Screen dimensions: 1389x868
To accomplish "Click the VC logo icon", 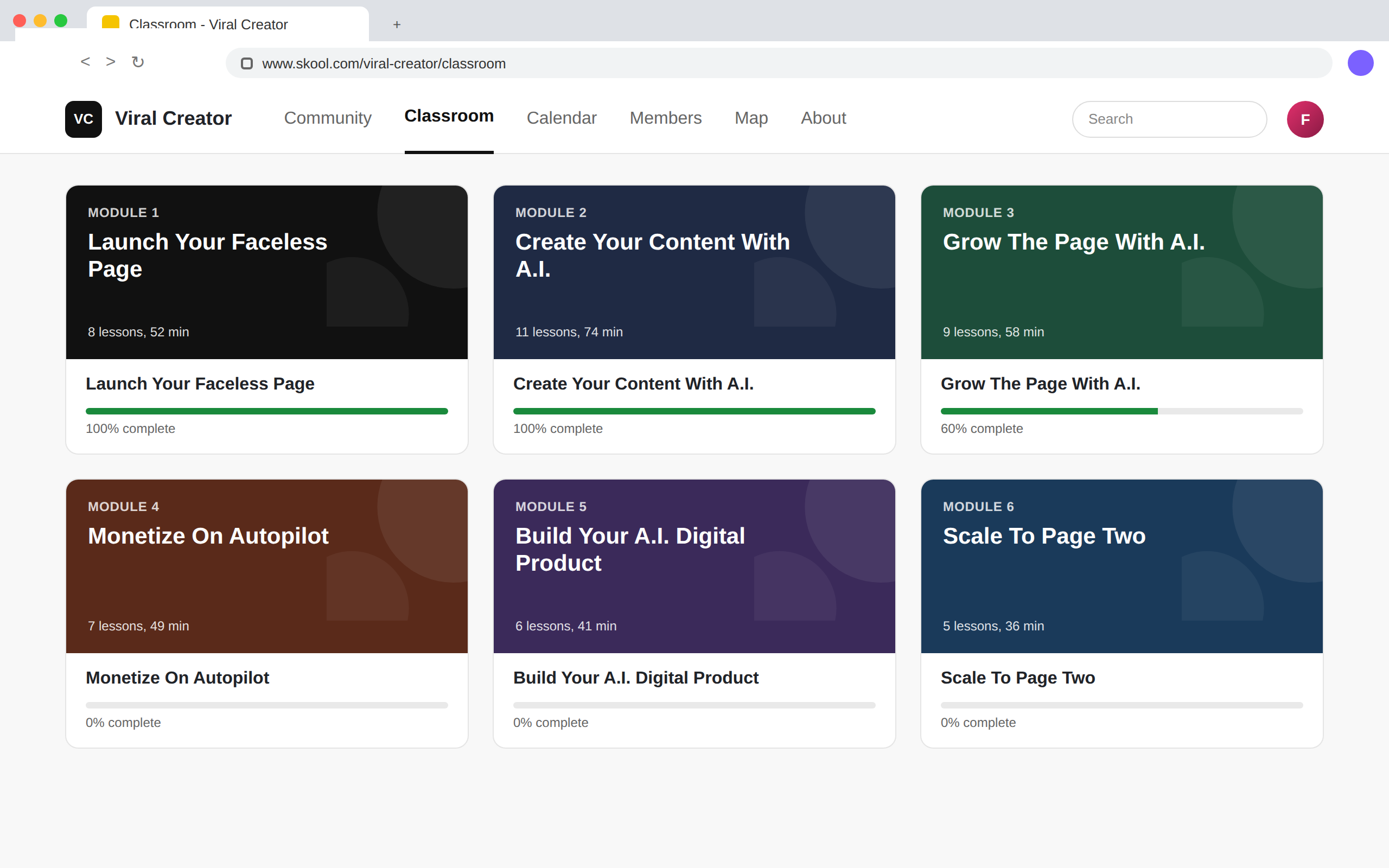I will [x=83, y=119].
